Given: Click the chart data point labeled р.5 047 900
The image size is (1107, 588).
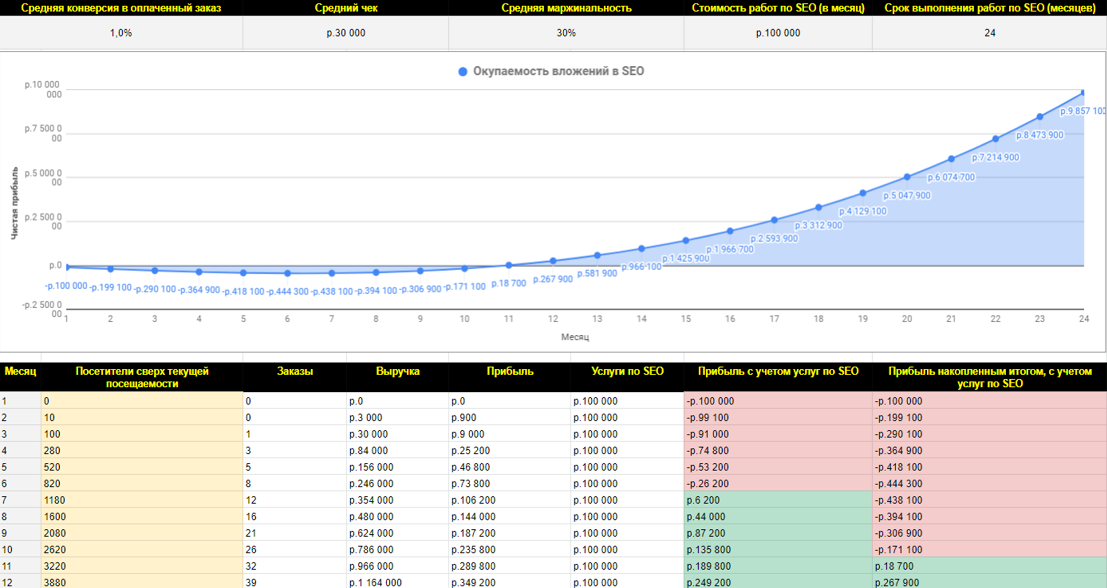Looking at the screenshot, I should coord(906,177).
